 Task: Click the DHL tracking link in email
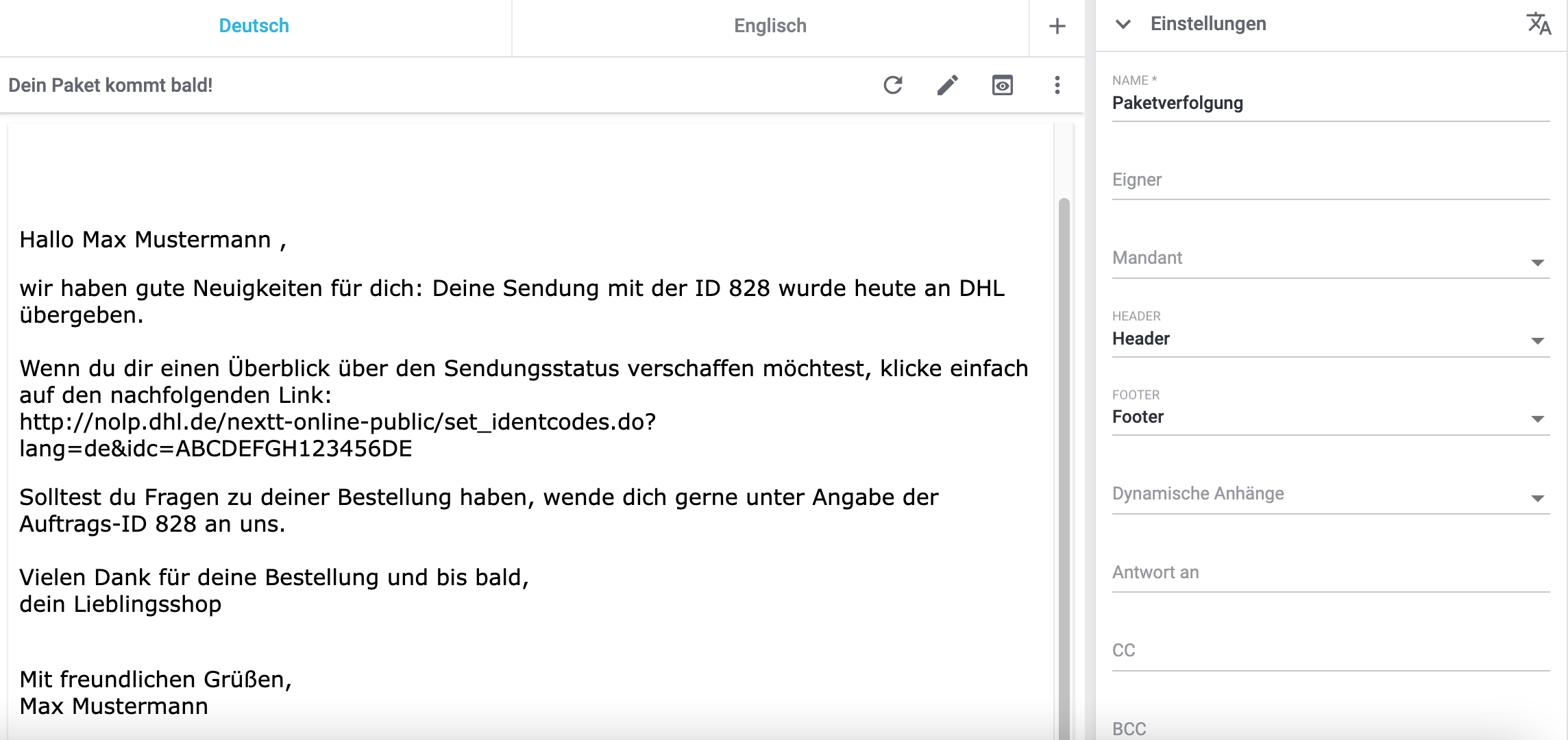click(x=337, y=423)
